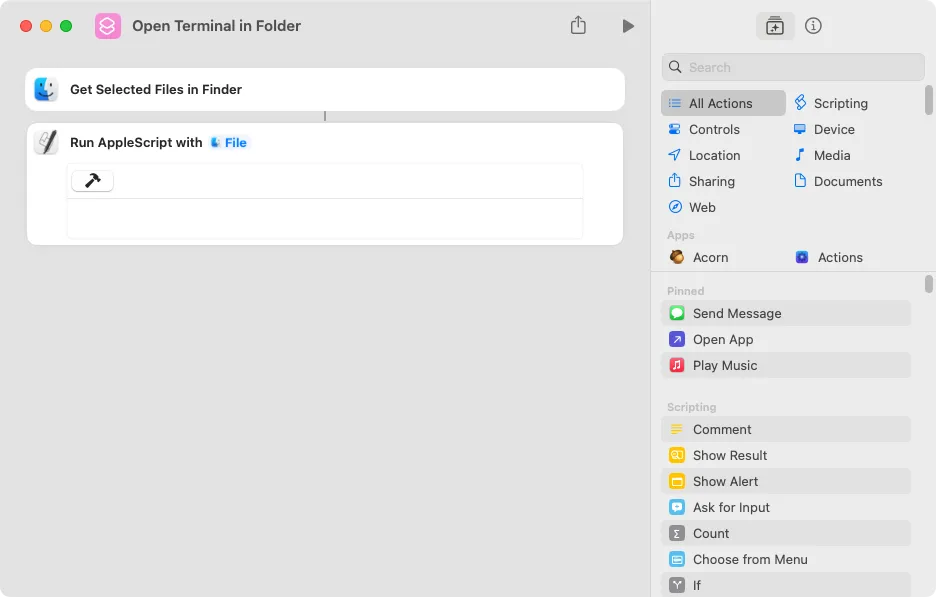Switch to the Action Library tab
936x597 pixels.
pos(775,26)
